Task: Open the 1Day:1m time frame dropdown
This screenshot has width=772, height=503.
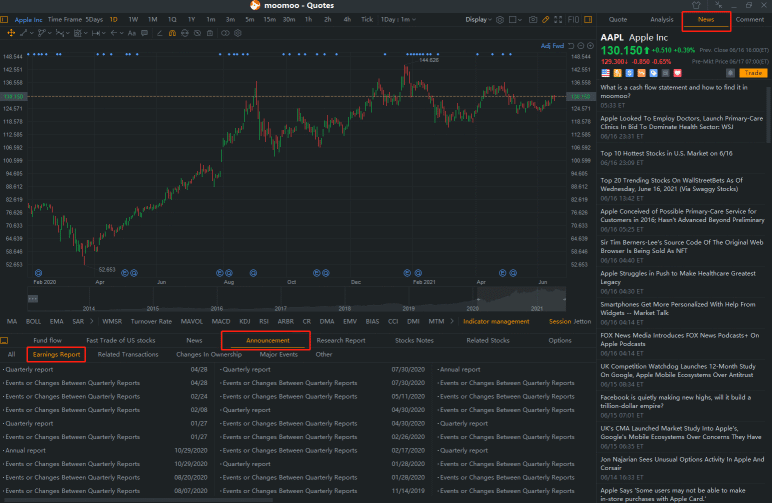Action: (398, 20)
